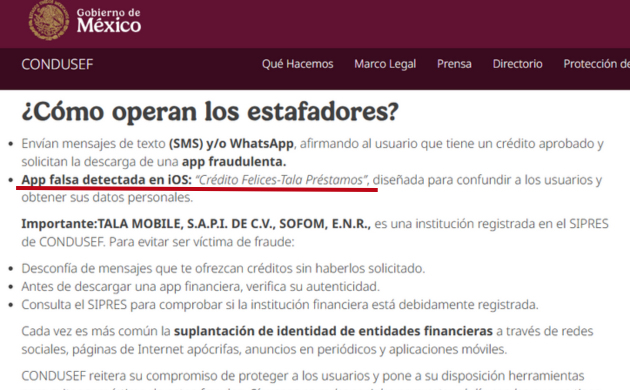Click the text obtener sus datos personales.
This screenshot has width=630, height=390.
(107, 197)
